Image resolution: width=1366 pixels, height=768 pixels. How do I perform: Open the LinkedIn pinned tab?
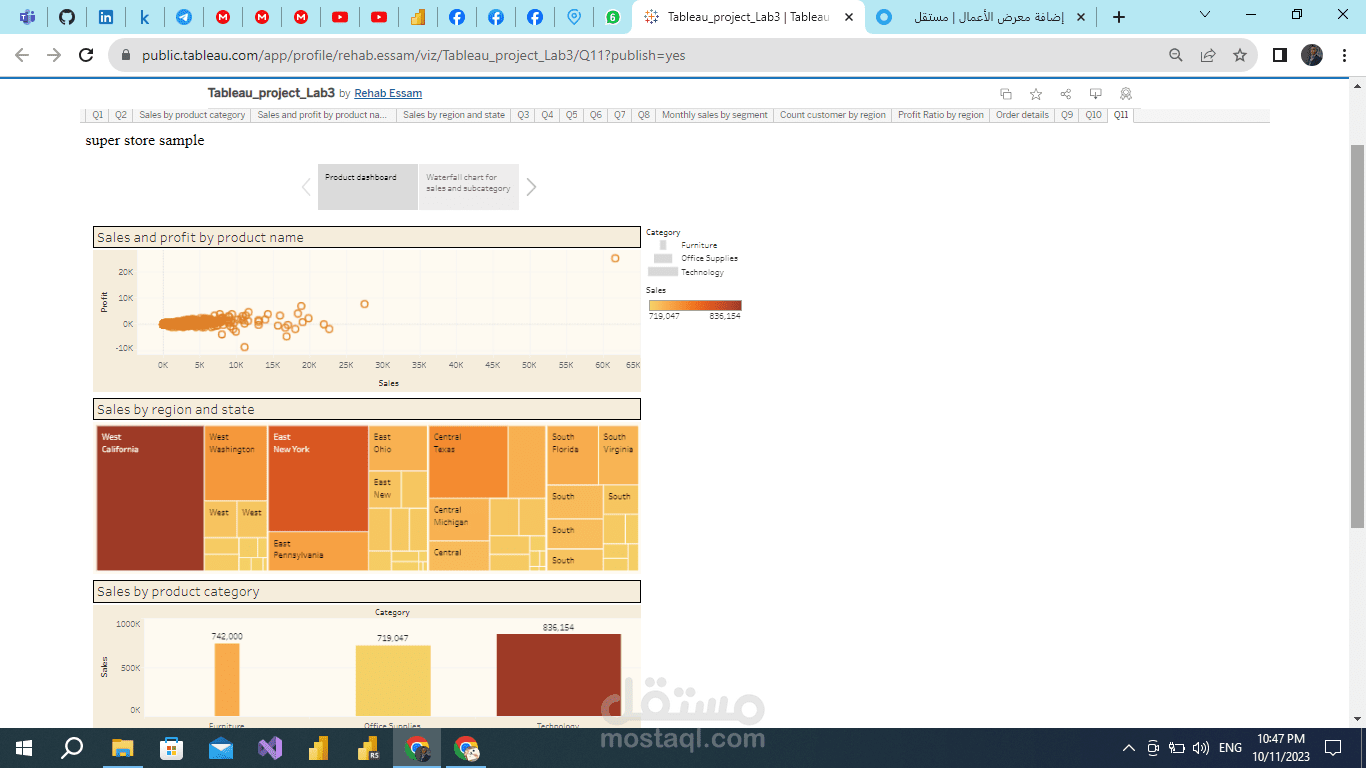(105, 17)
